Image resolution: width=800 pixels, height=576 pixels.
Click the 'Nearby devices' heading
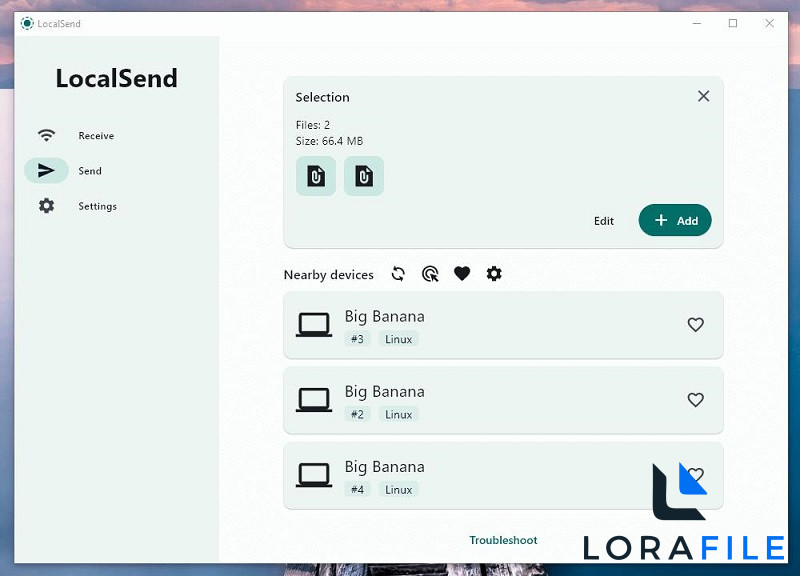pyautogui.click(x=329, y=275)
